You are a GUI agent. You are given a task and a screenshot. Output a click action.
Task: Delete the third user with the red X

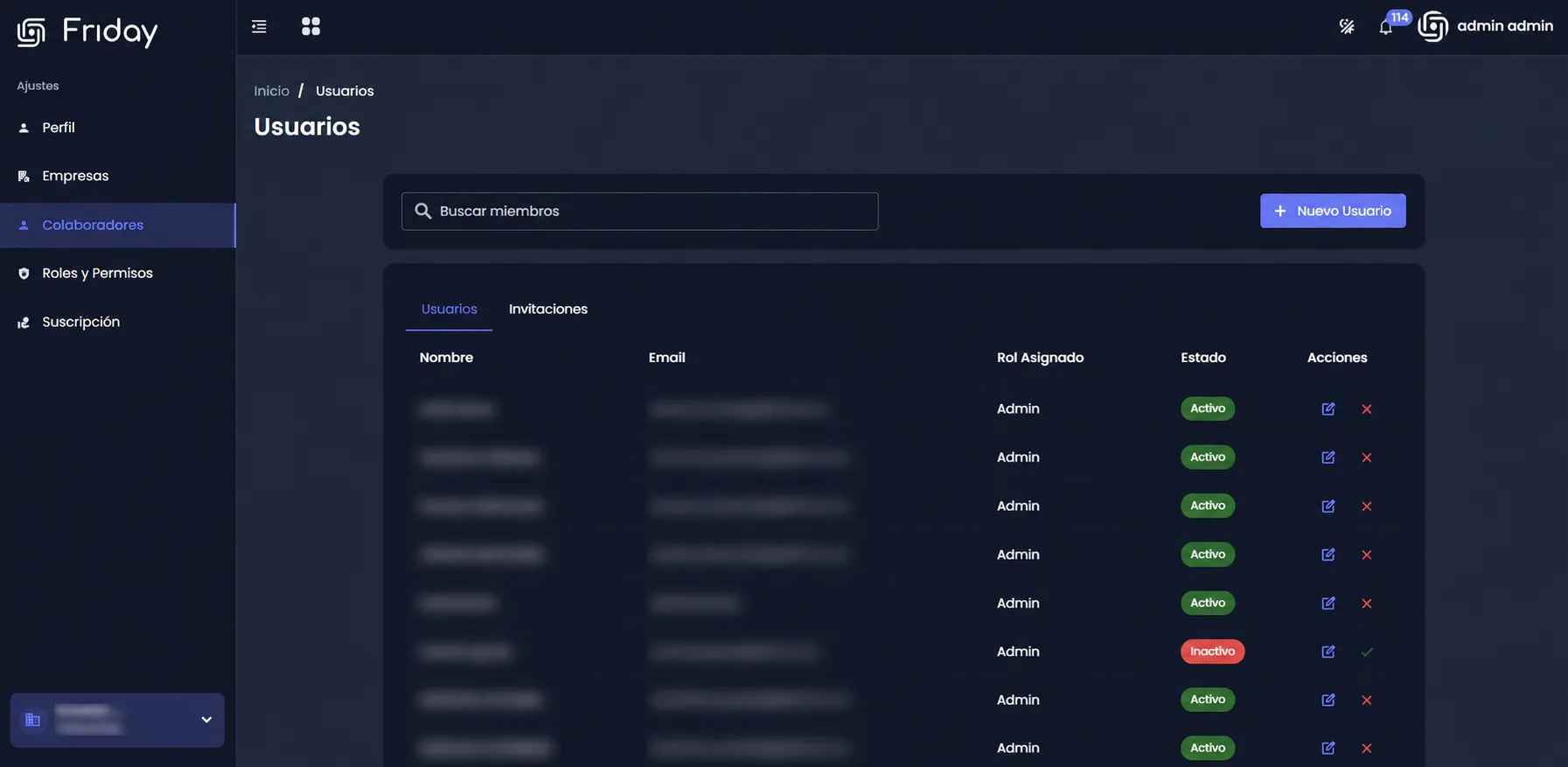(x=1366, y=506)
